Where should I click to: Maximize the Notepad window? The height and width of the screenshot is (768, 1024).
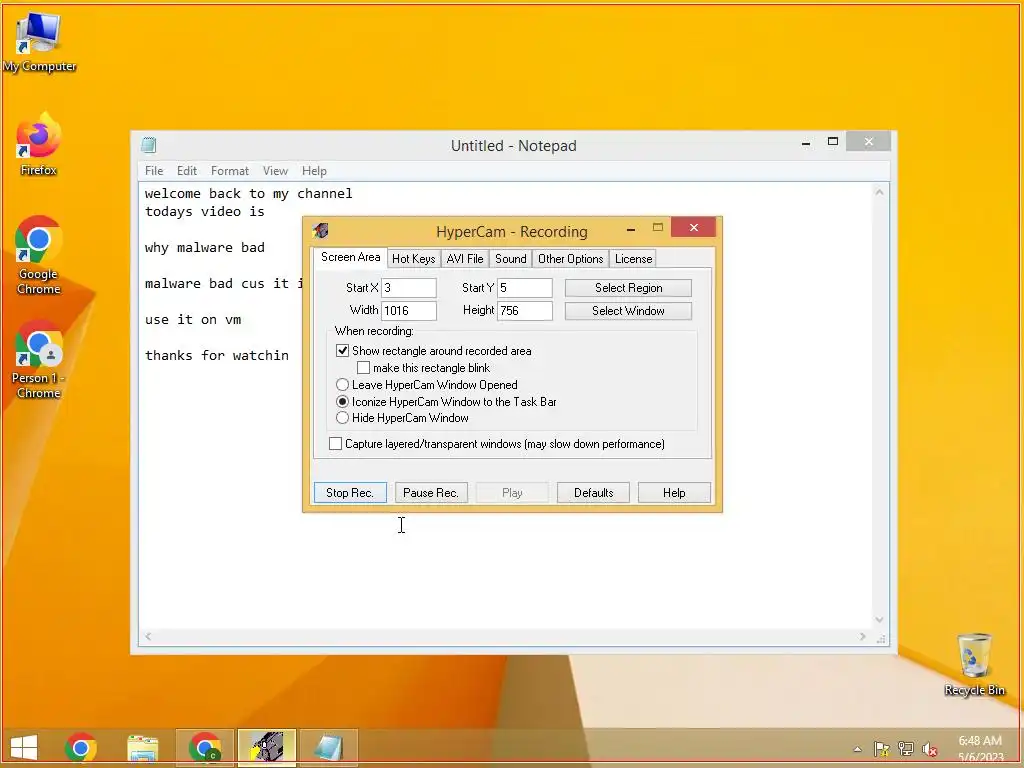pyautogui.click(x=833, y=141)
